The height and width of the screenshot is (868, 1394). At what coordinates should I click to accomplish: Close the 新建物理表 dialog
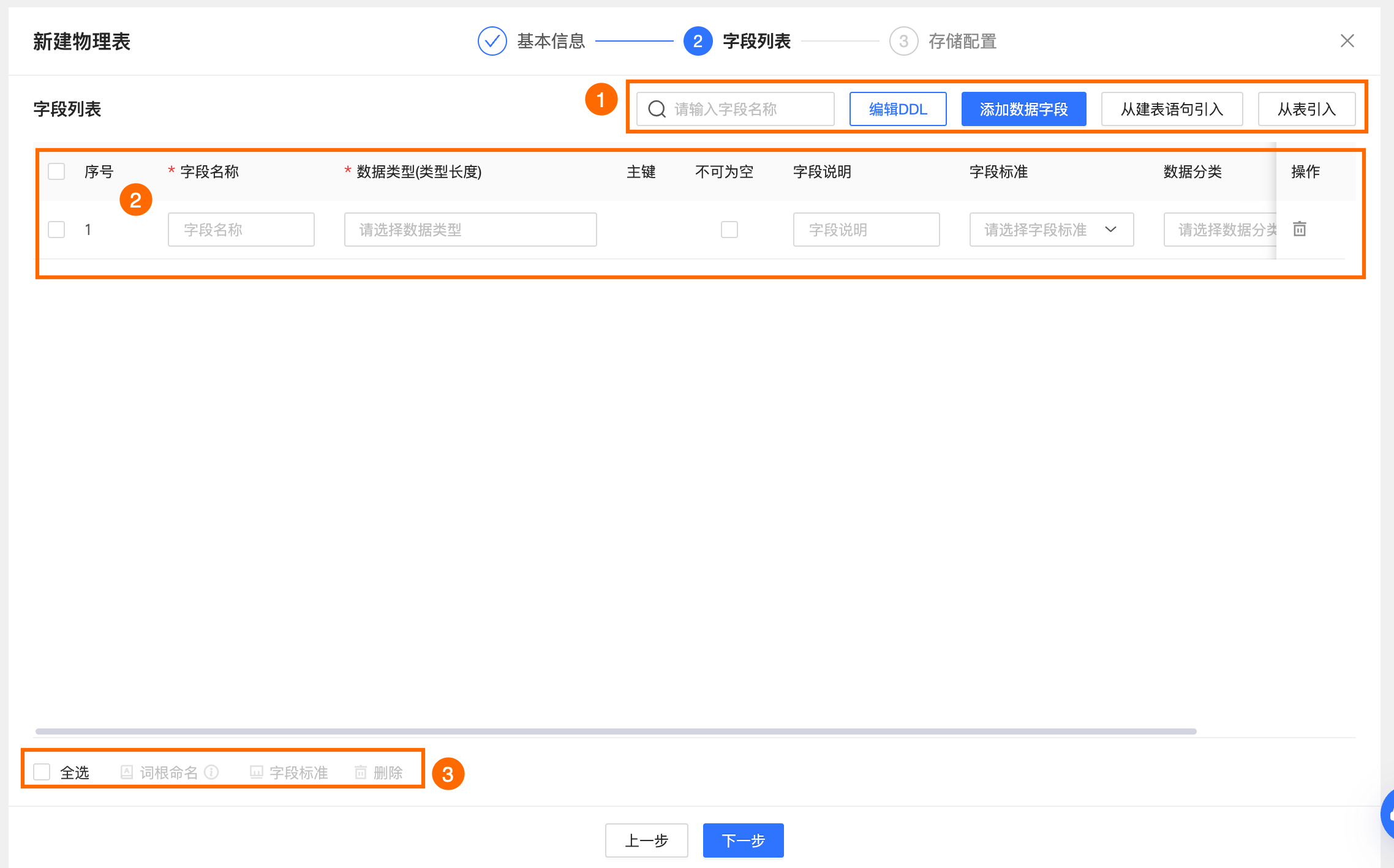coord(1347,41)
